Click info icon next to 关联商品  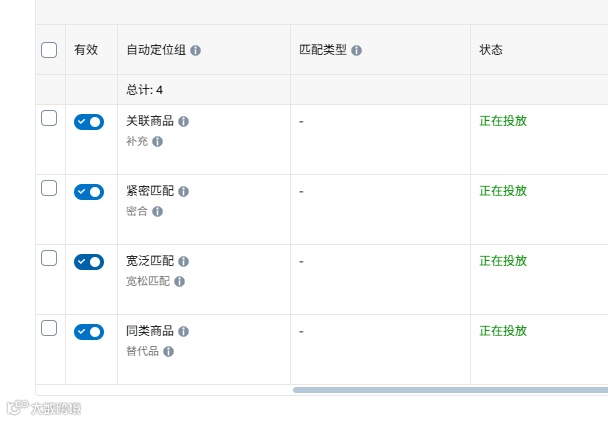(x=184, y=121)
